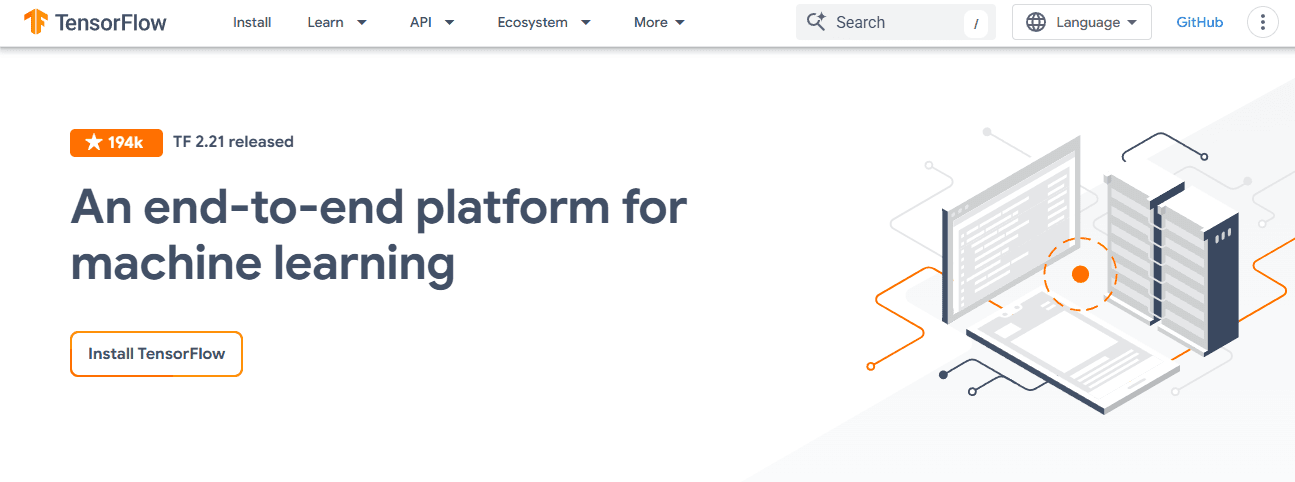
Task: Click the 194k stars badge
Action: click(116, 143)
